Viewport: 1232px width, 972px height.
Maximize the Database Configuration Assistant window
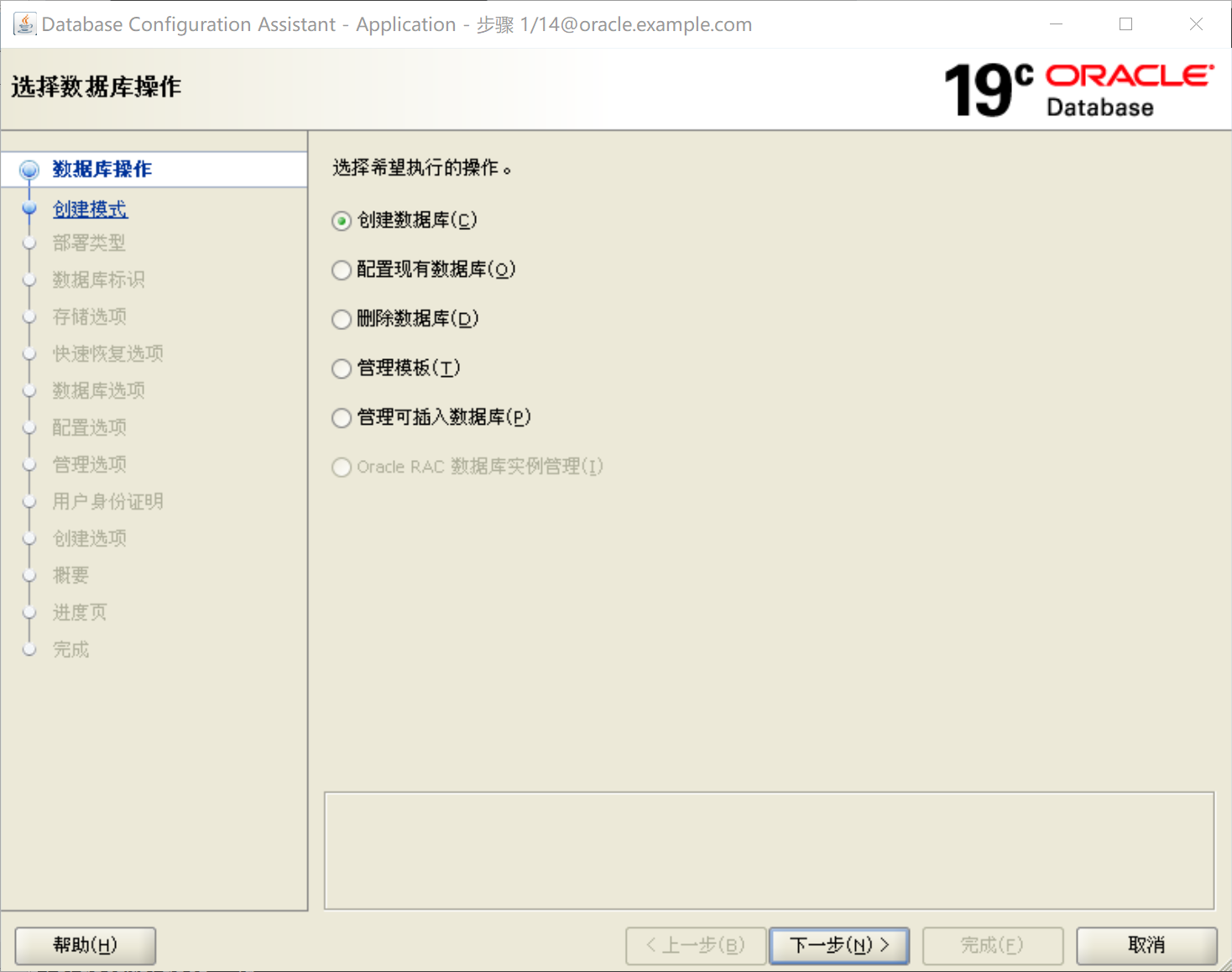[x=1126, y=24]
